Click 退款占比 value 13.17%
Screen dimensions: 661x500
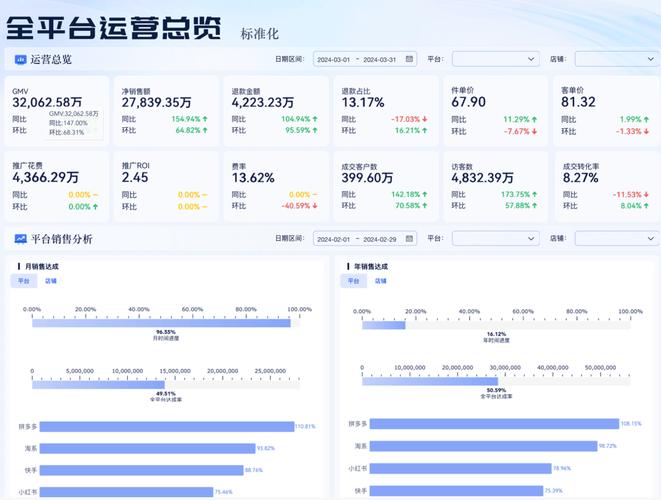click(363, 102)
